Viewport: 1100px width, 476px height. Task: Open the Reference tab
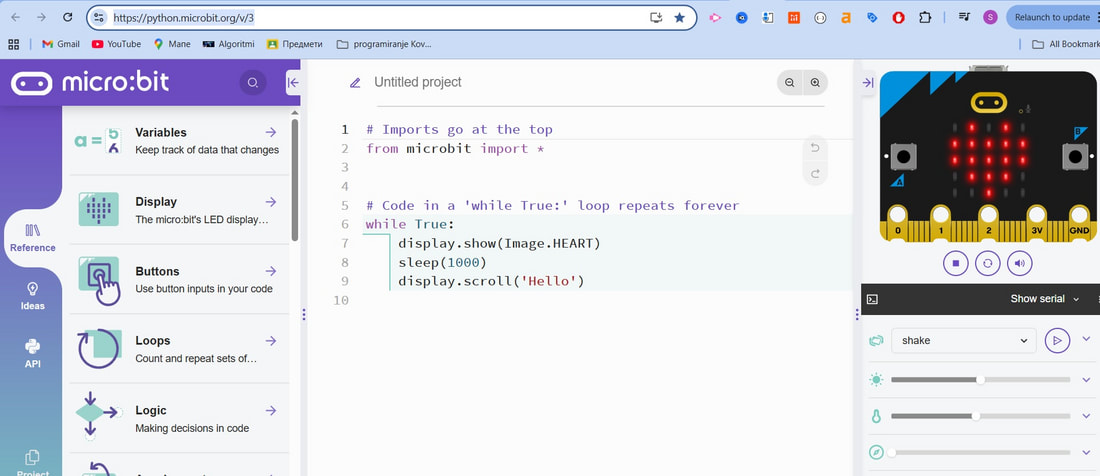pyautogui.click(x=32, y=238)
